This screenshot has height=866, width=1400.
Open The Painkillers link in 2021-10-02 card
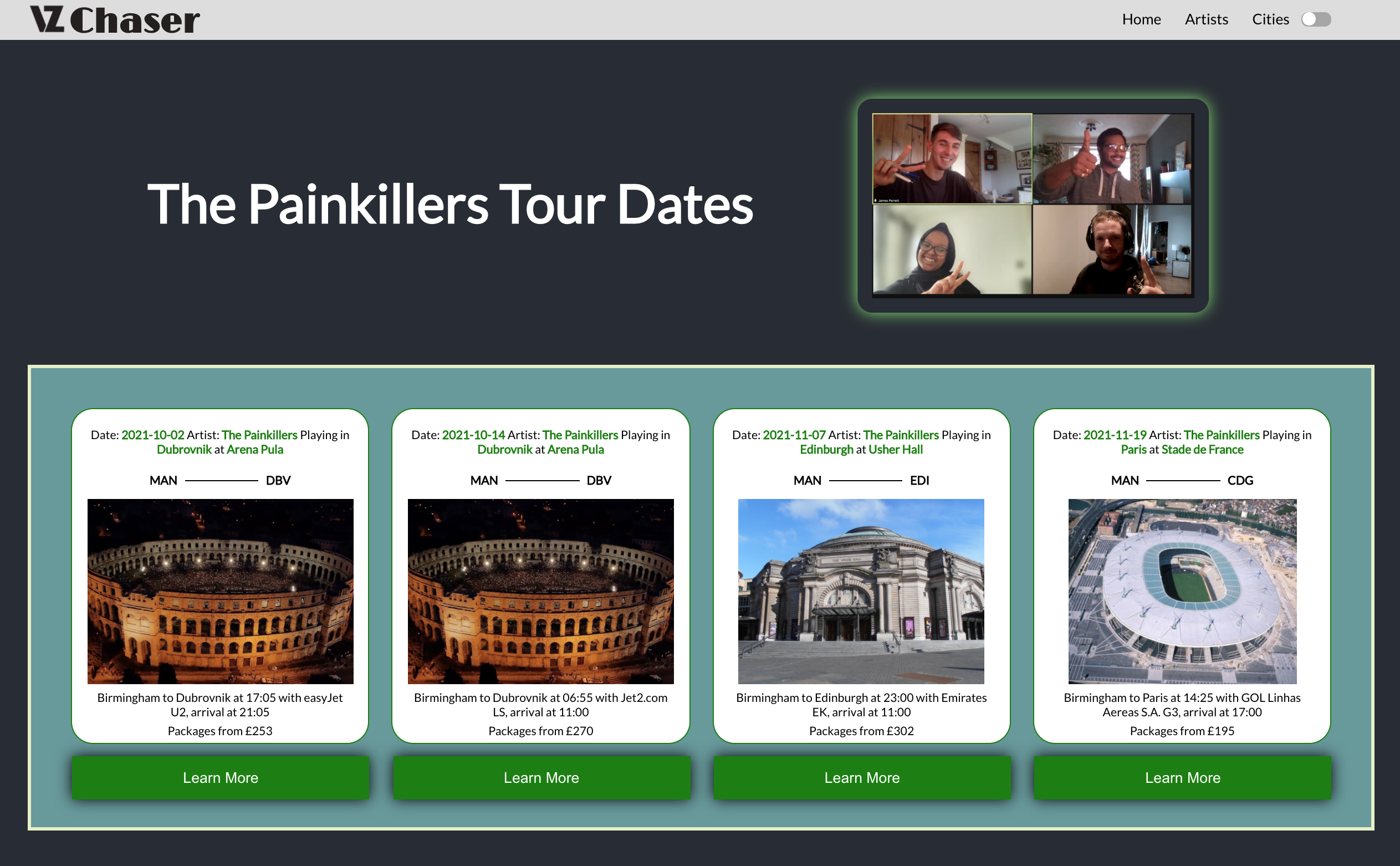pos(259,435)
